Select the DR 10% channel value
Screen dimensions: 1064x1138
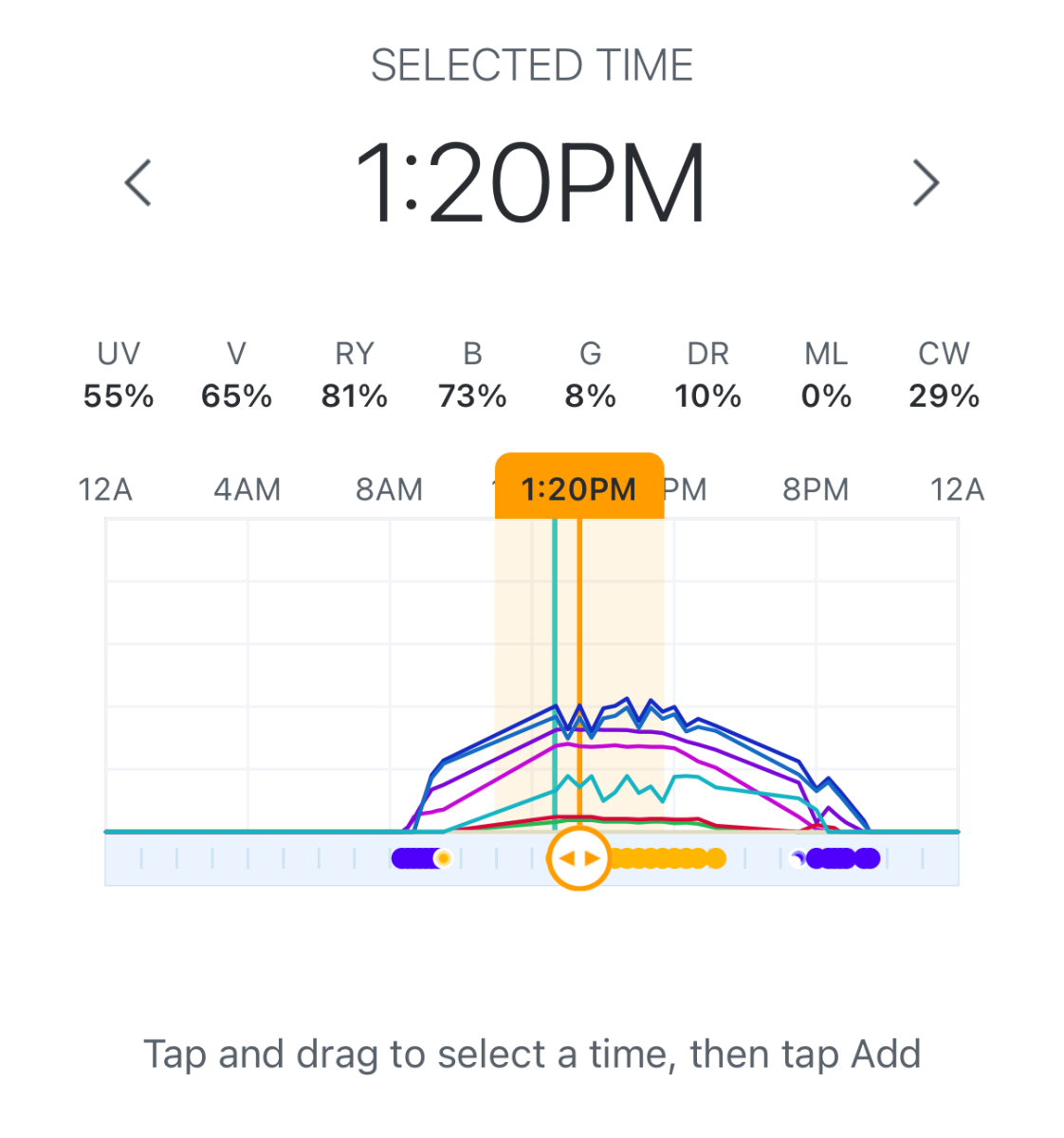(x=708, y=375)
